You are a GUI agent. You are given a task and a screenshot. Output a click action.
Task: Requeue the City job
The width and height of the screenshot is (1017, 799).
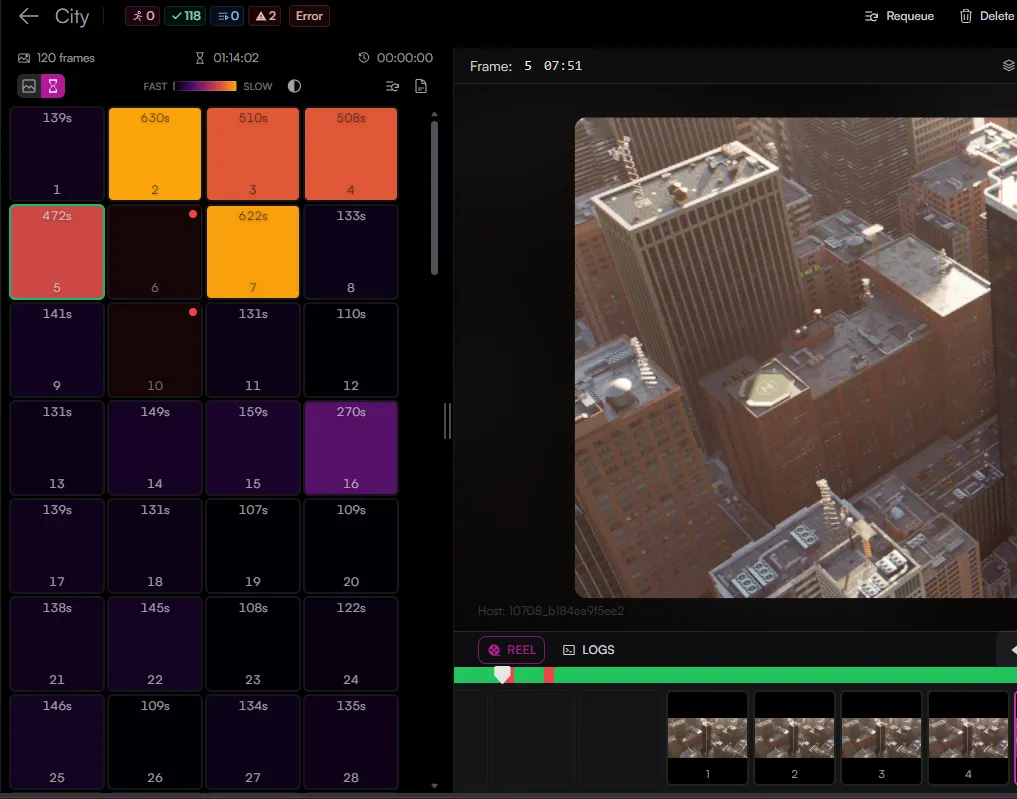[900, 16]
